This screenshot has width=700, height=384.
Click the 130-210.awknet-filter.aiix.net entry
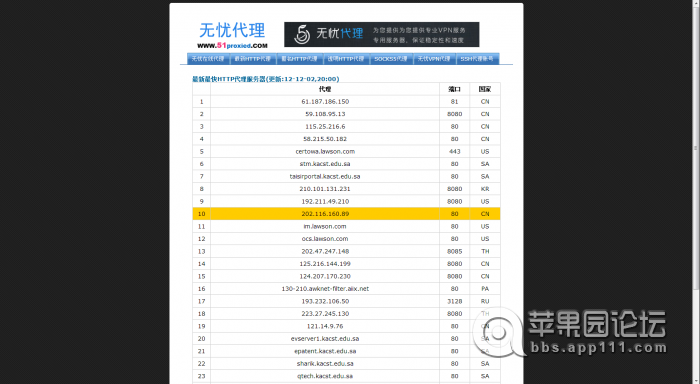pos(325,289)
